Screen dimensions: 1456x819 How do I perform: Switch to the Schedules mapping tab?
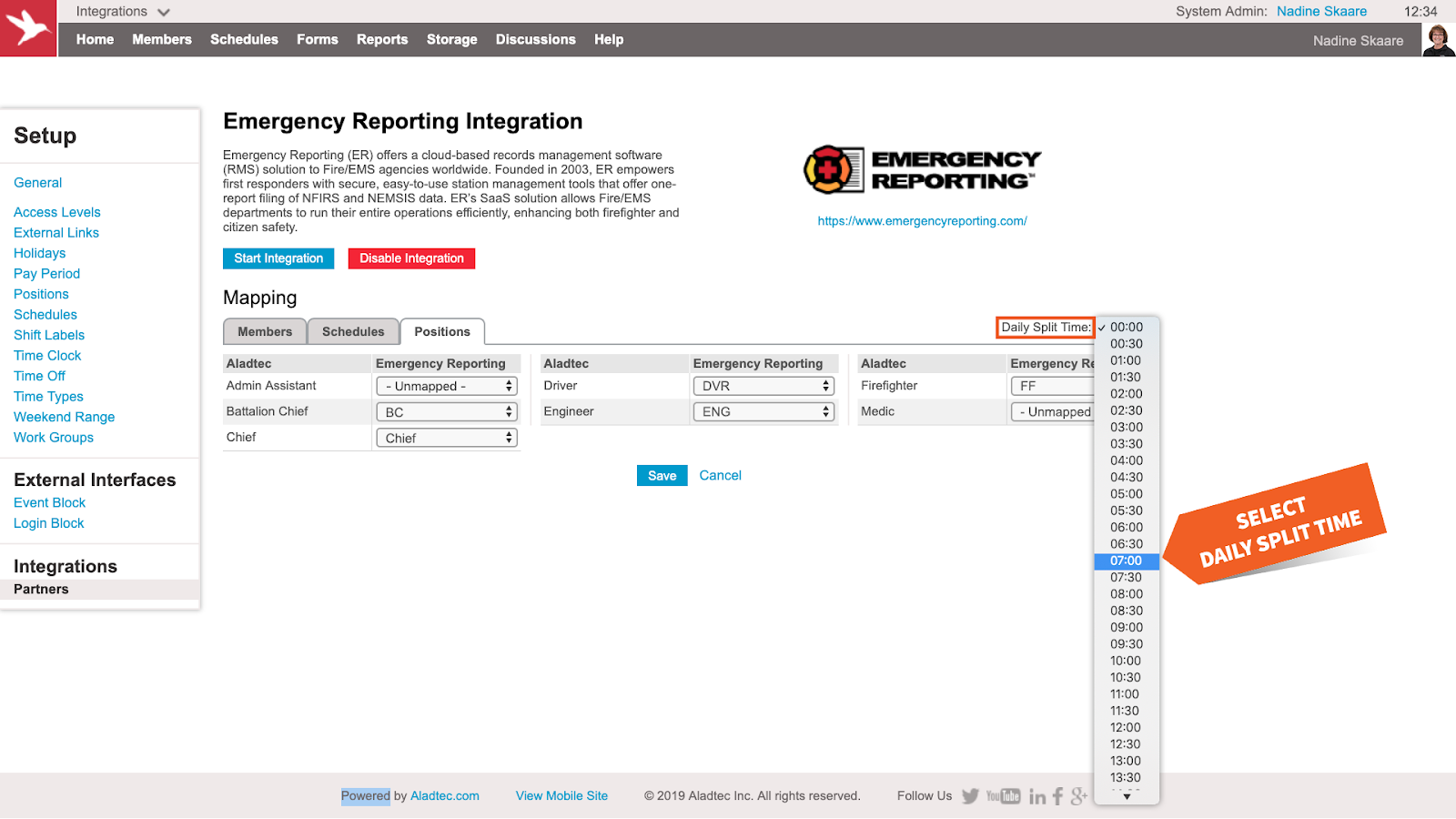click(353, 332)
